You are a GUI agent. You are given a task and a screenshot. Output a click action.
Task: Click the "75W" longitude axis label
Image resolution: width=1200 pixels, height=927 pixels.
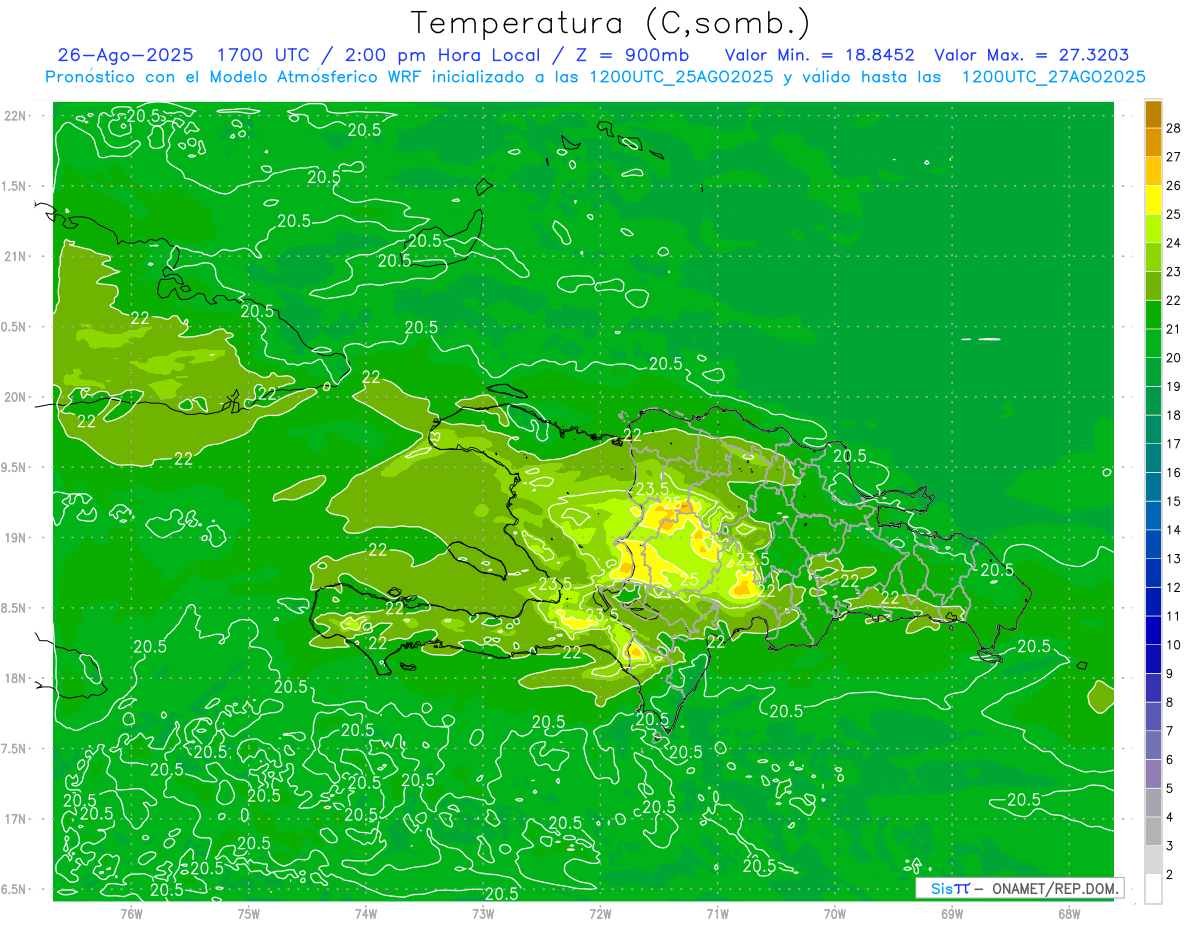click(x=248, y=913)
